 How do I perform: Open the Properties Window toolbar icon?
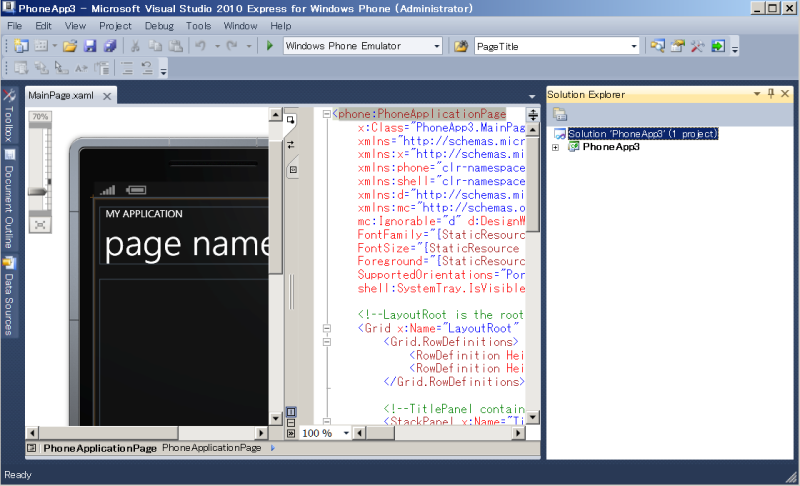coord(677,46)
